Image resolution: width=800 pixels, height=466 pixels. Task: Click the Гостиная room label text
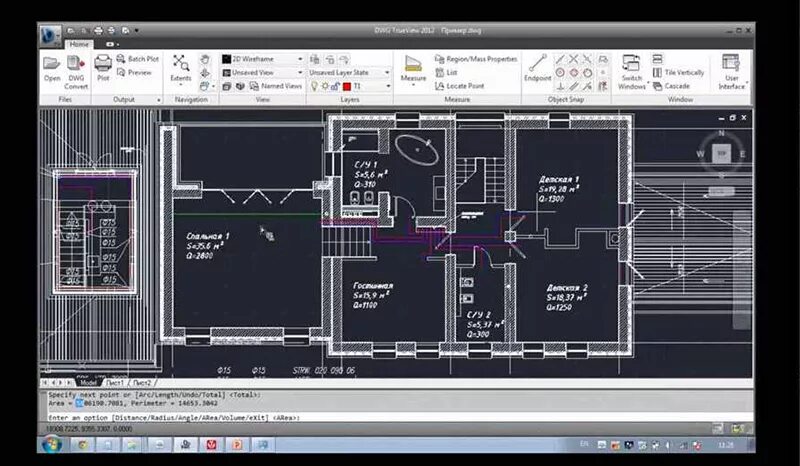(x=373, y=286)
